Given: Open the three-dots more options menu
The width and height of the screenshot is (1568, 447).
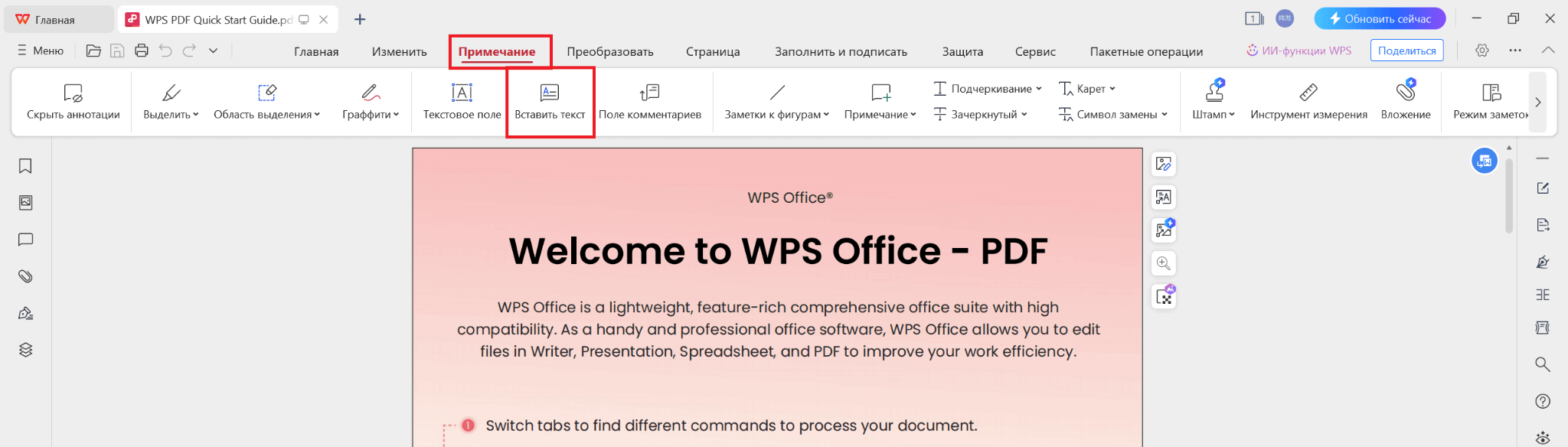Looking at the screenshot, I should click(x=1515, y=51).
